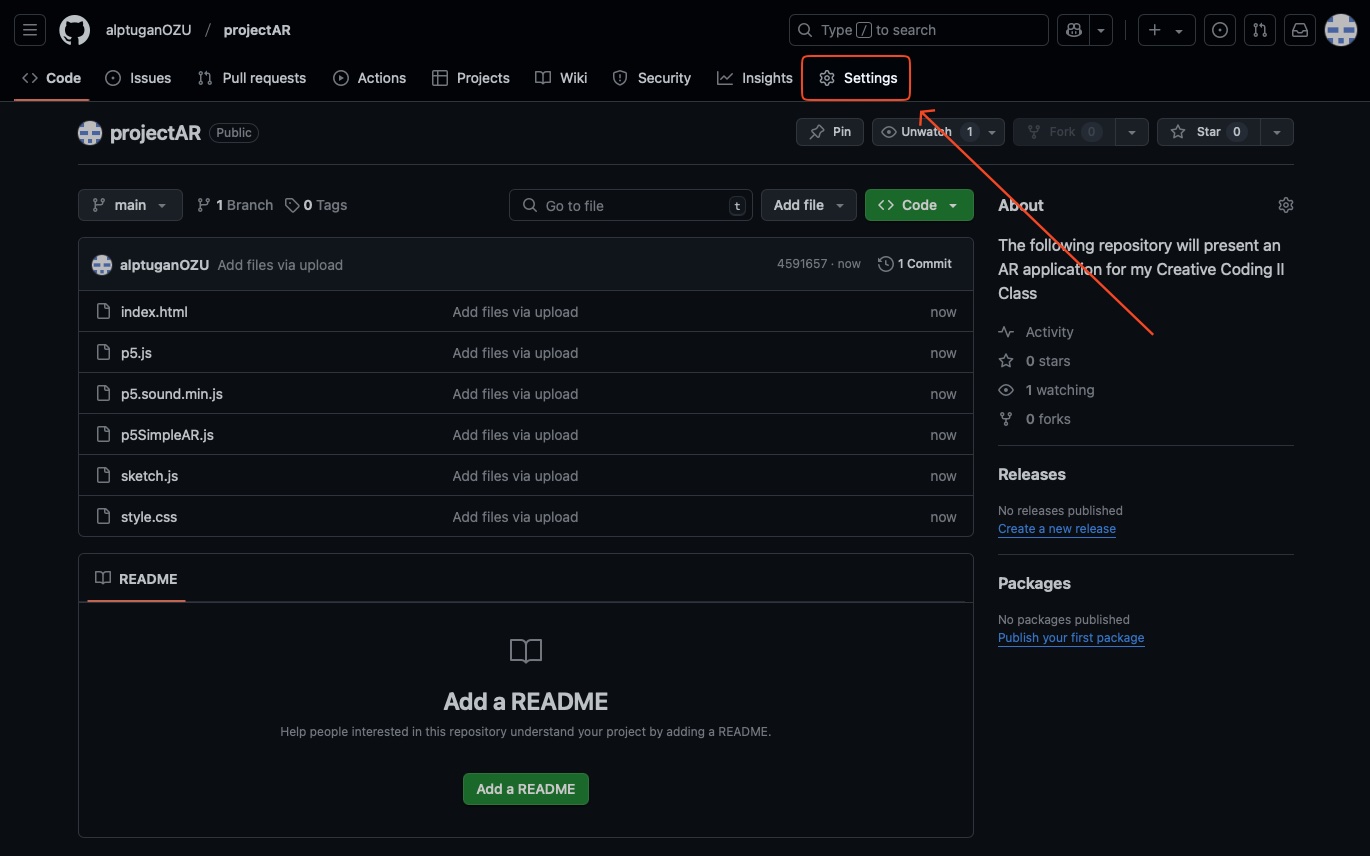This screenshot has width=1370, height=856.
Task: Click the projectAR repository avatar
Action: tap(90, 132)
